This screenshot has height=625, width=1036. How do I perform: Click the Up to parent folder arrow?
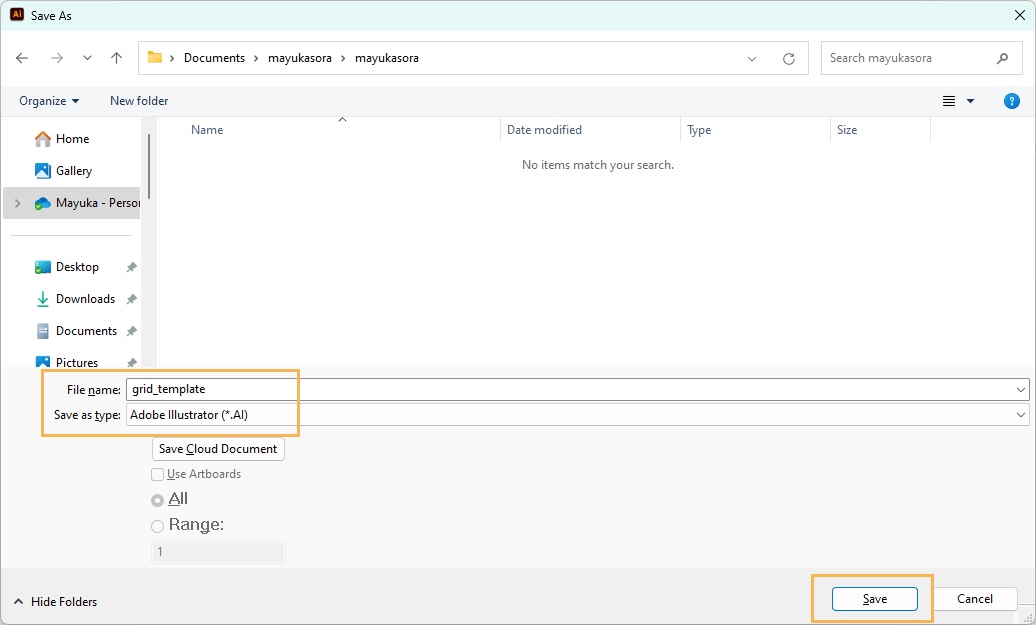coord(116,58)
